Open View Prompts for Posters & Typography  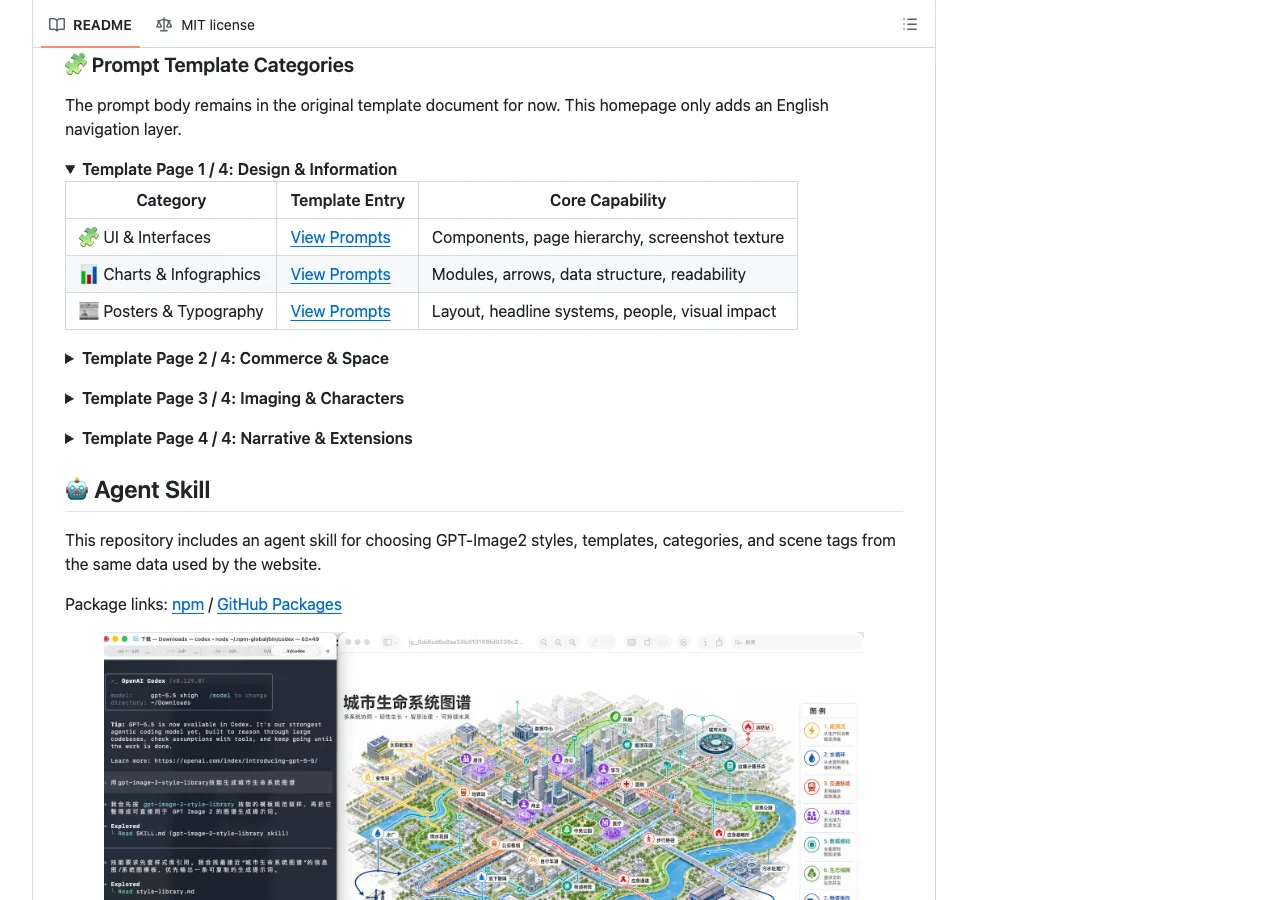340,312
